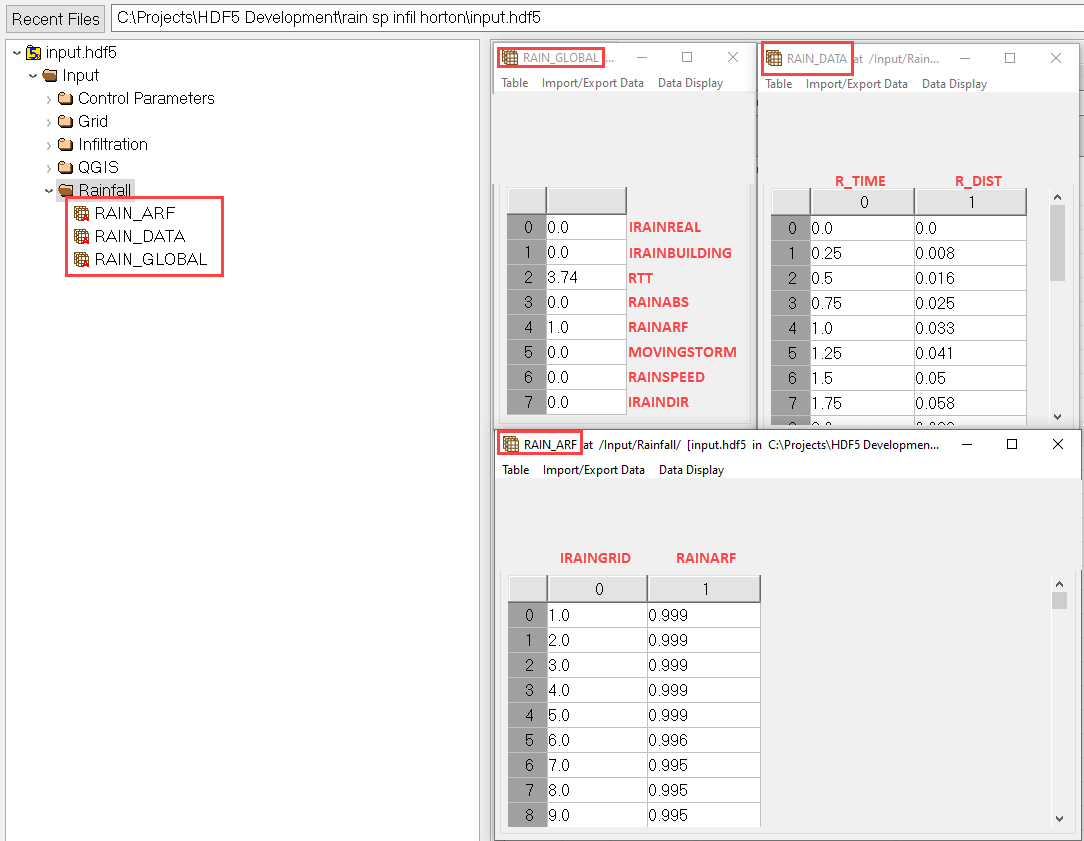Click the Rainfall folder icon

pos(65,190)
